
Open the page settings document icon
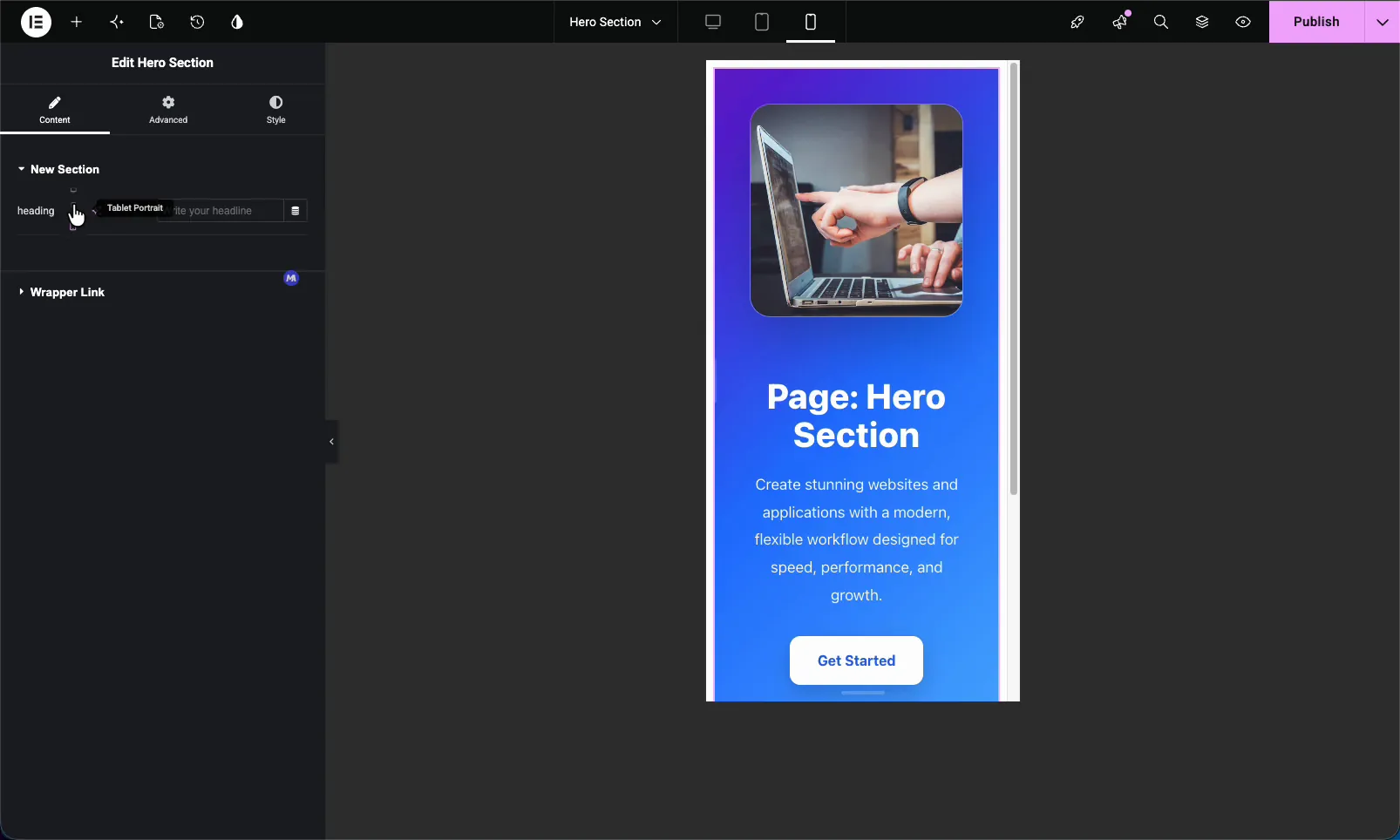[157, 22]
